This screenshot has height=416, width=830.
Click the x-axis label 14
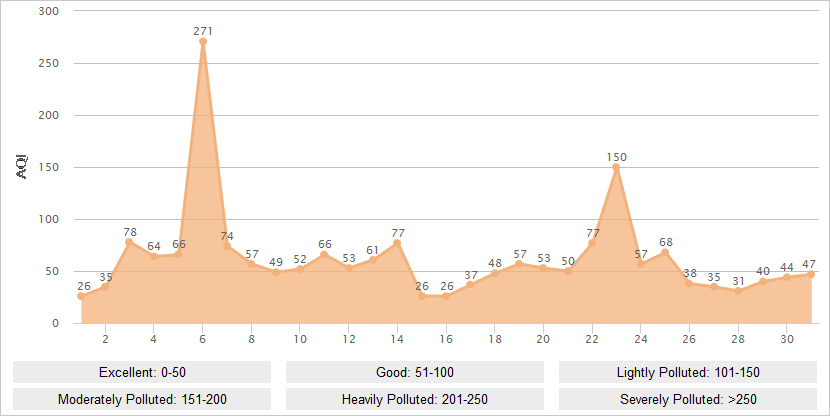click(397, 339)
